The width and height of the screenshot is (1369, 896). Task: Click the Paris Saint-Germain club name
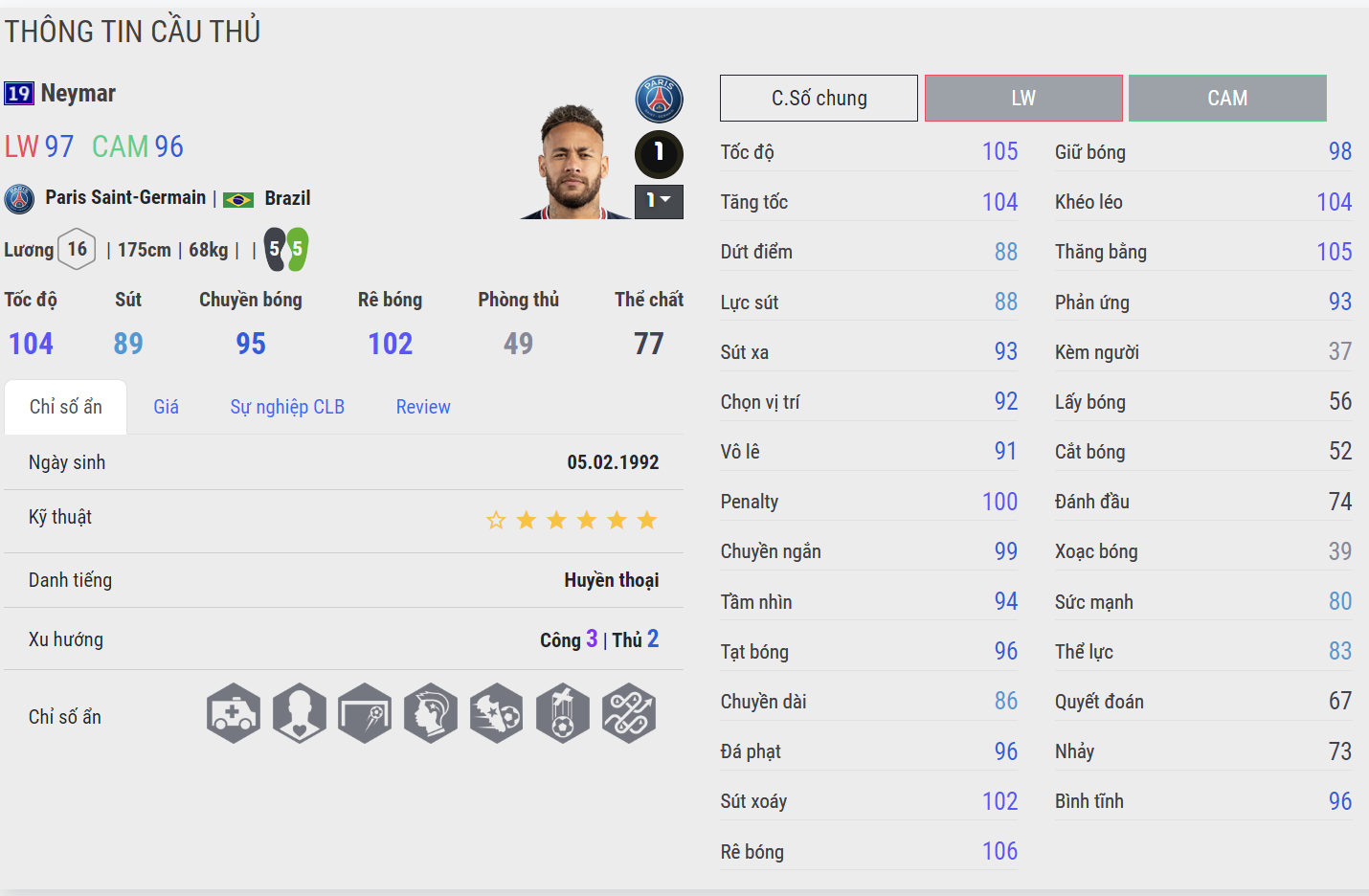point(125,198)
